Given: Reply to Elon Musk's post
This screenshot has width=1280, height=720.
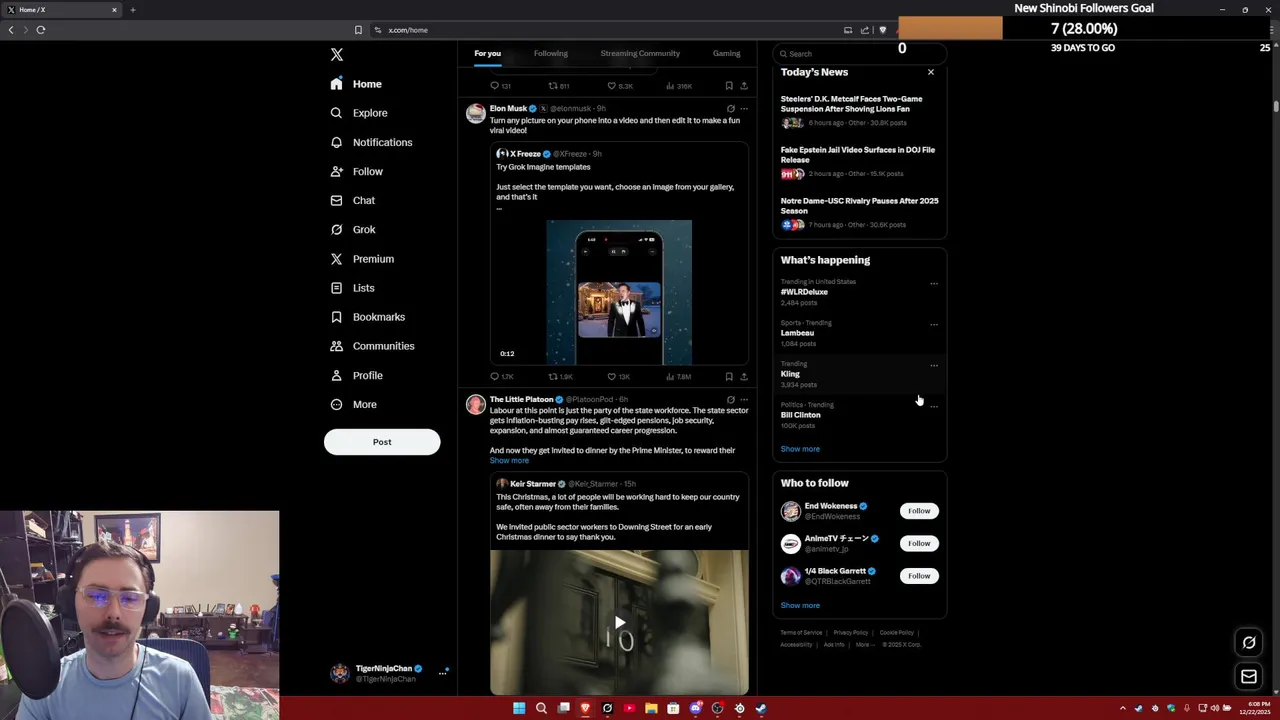Looking at the screenshot, I should coord(501,377).
